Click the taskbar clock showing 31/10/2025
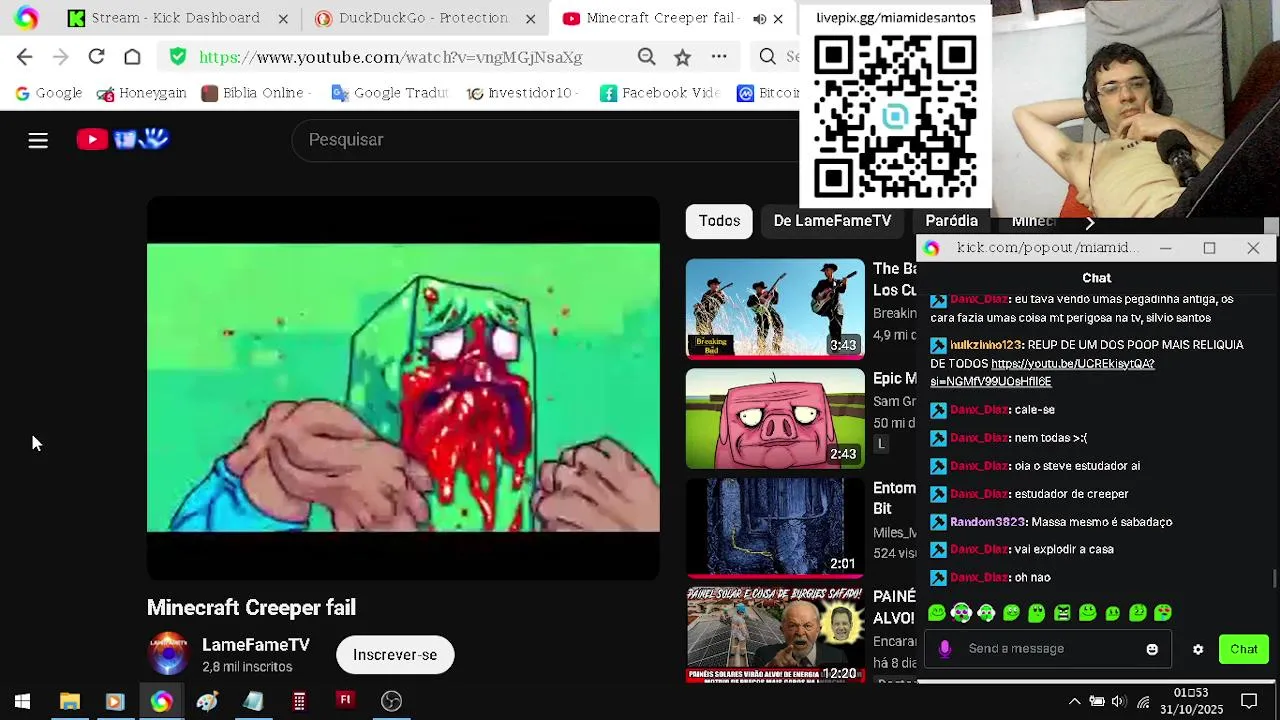This screenshot has width=1280, height=720. [x=1191, y=701]
